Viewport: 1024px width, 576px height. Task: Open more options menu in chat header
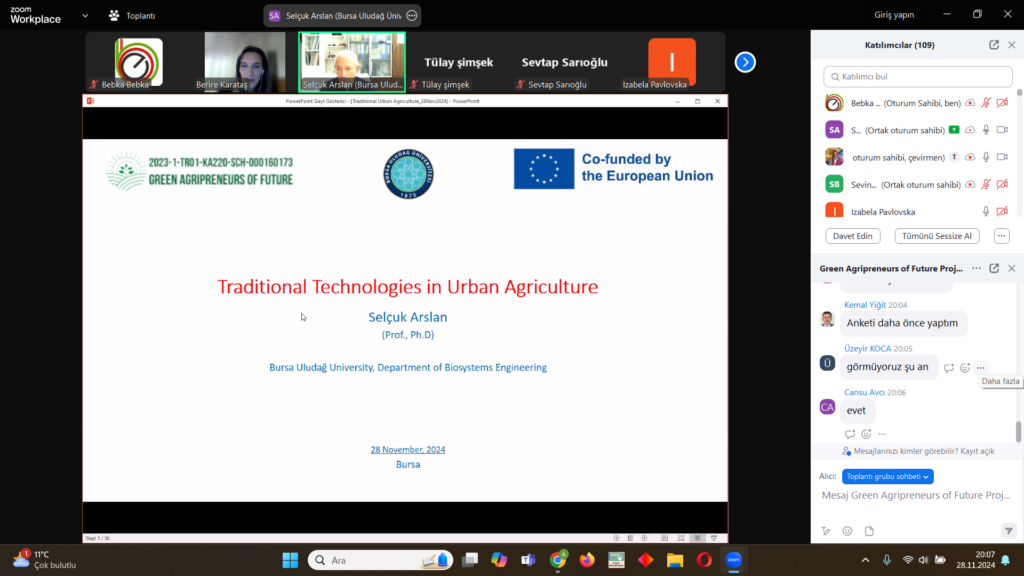[974, 268]
